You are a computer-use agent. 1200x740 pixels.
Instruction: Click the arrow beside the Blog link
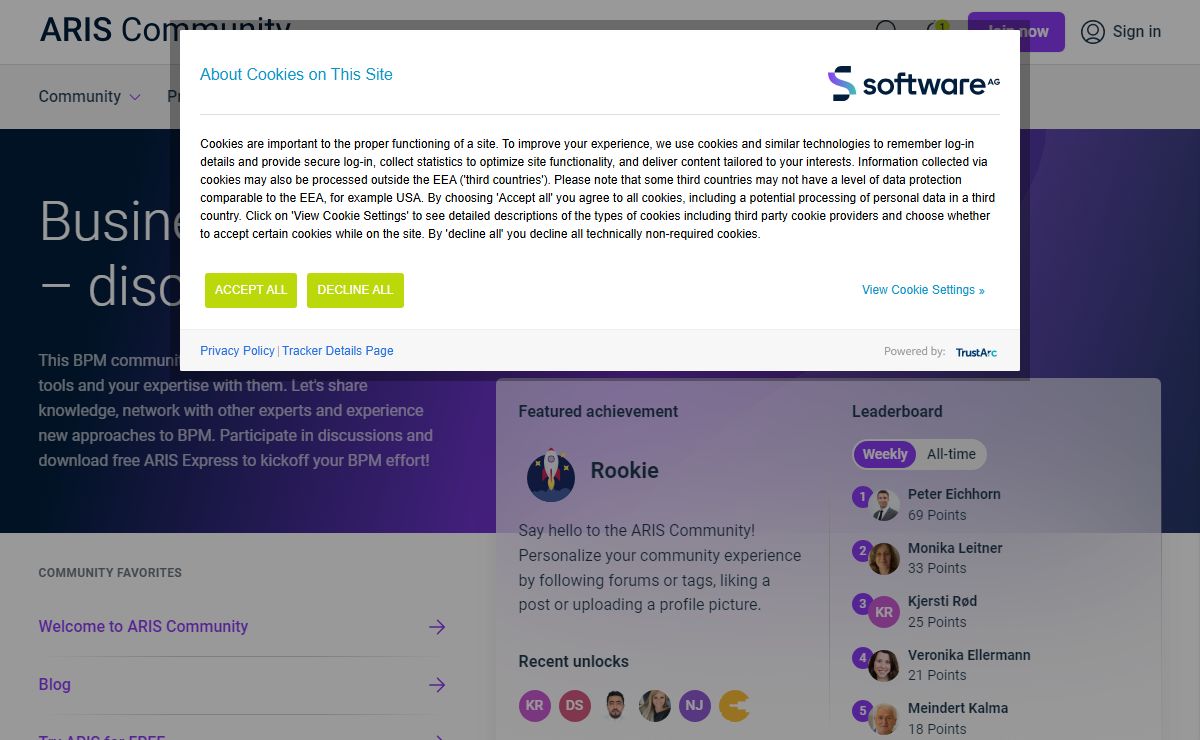click(437, 685)
